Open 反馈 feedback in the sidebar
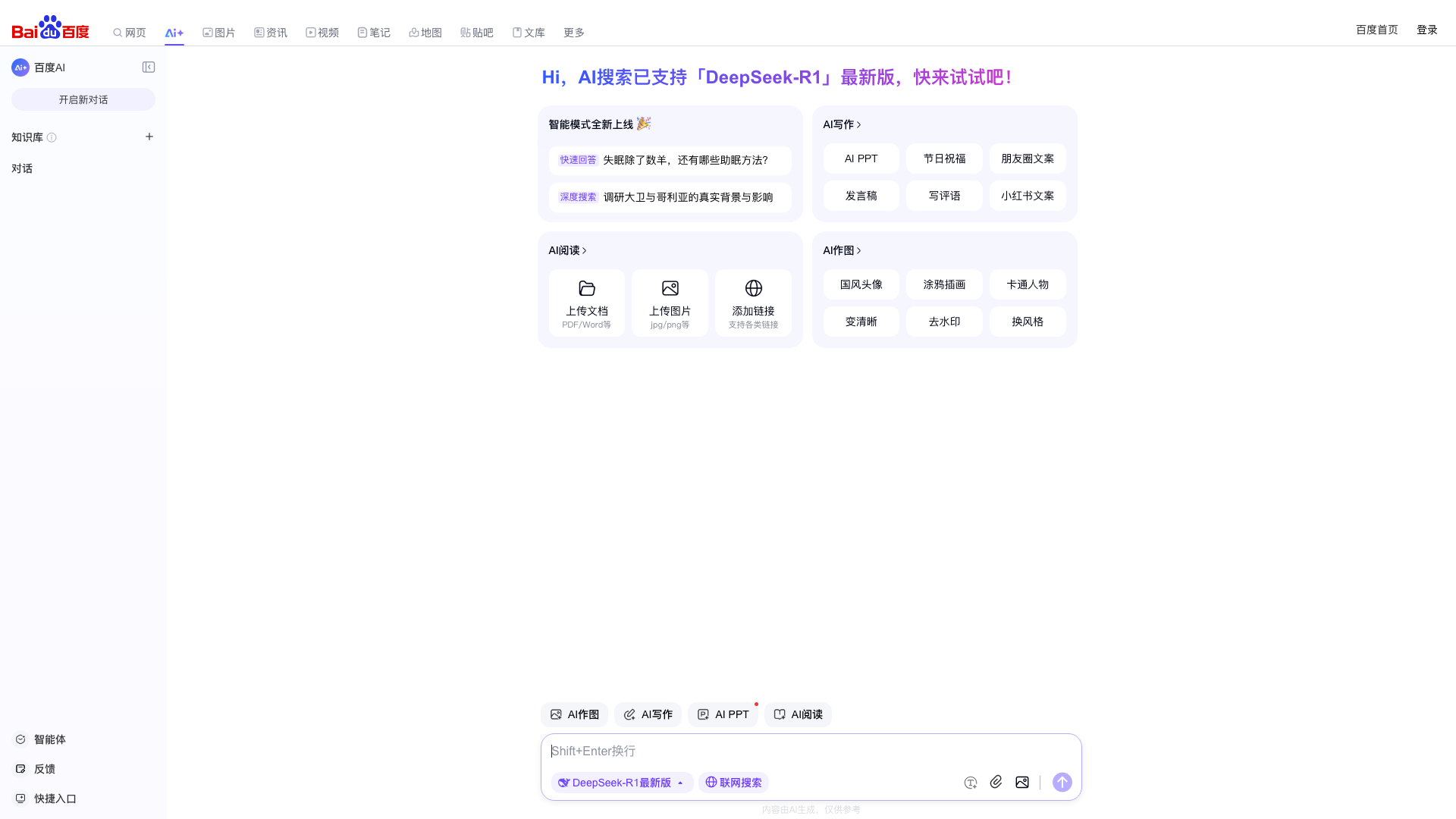This screenshot has height=819, width=1456. (x=36, y=769)
